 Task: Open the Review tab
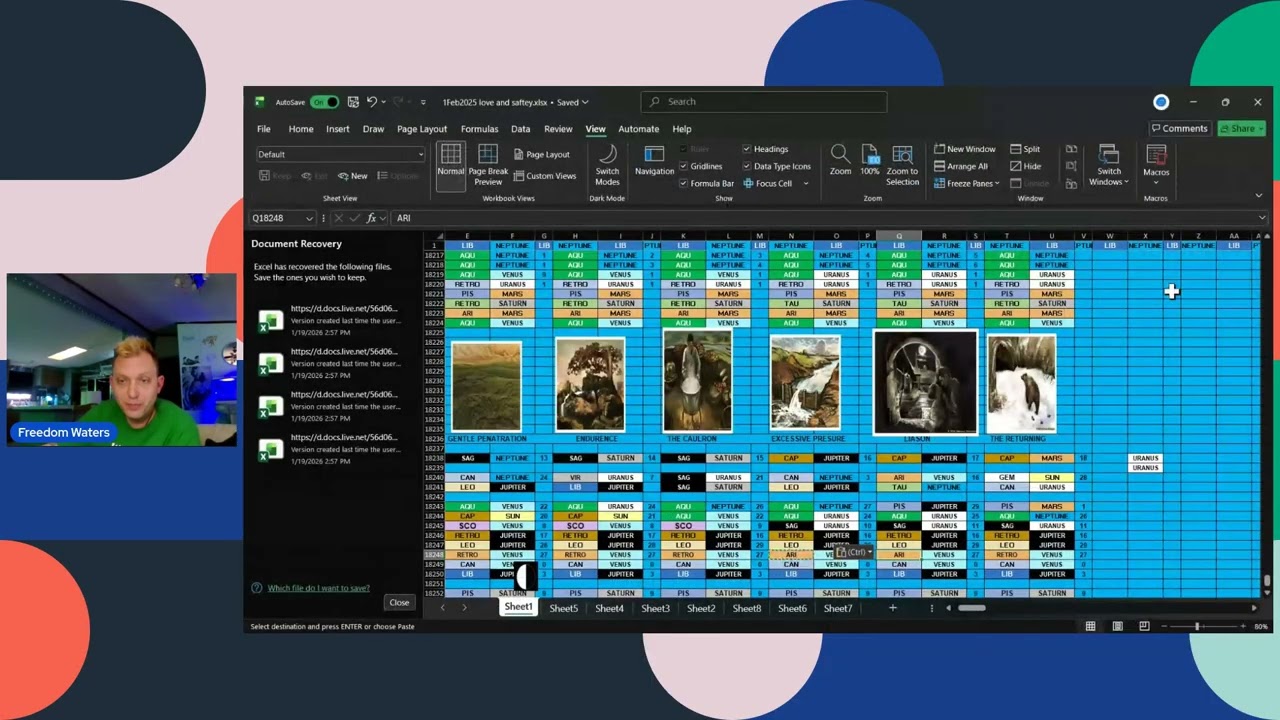pos(558,129)
